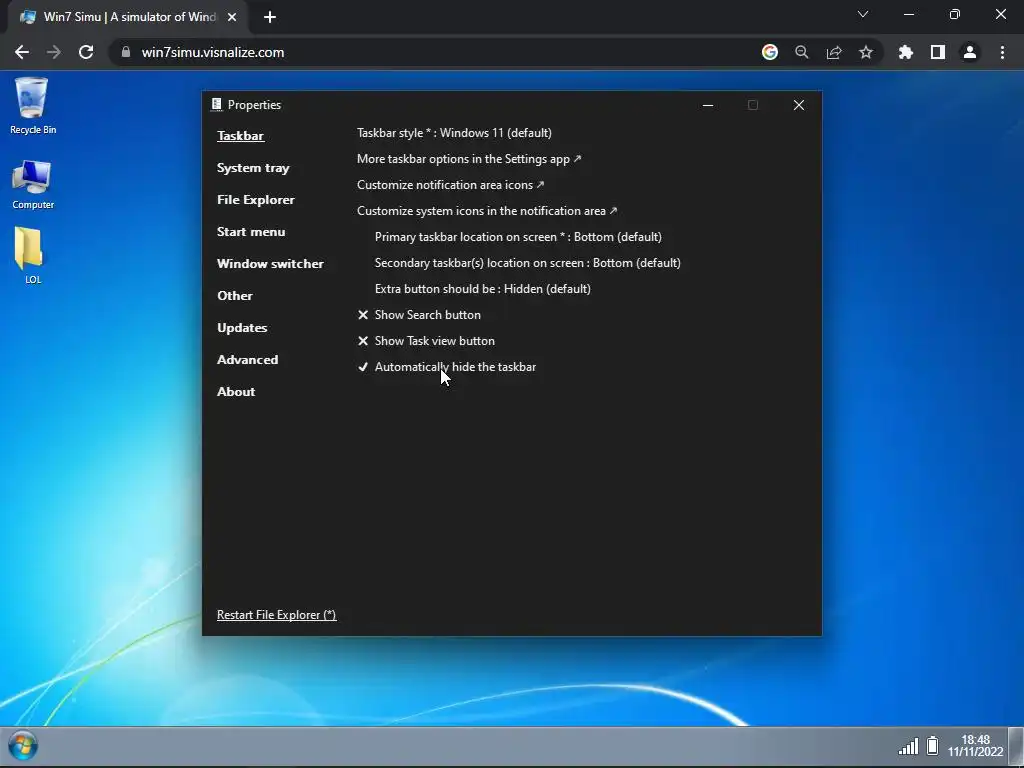Image resolution: width=1024 pixels, height=768 pixels.
Task: Click the taskbar clock showing 18:48
Action: click(975, 746)
